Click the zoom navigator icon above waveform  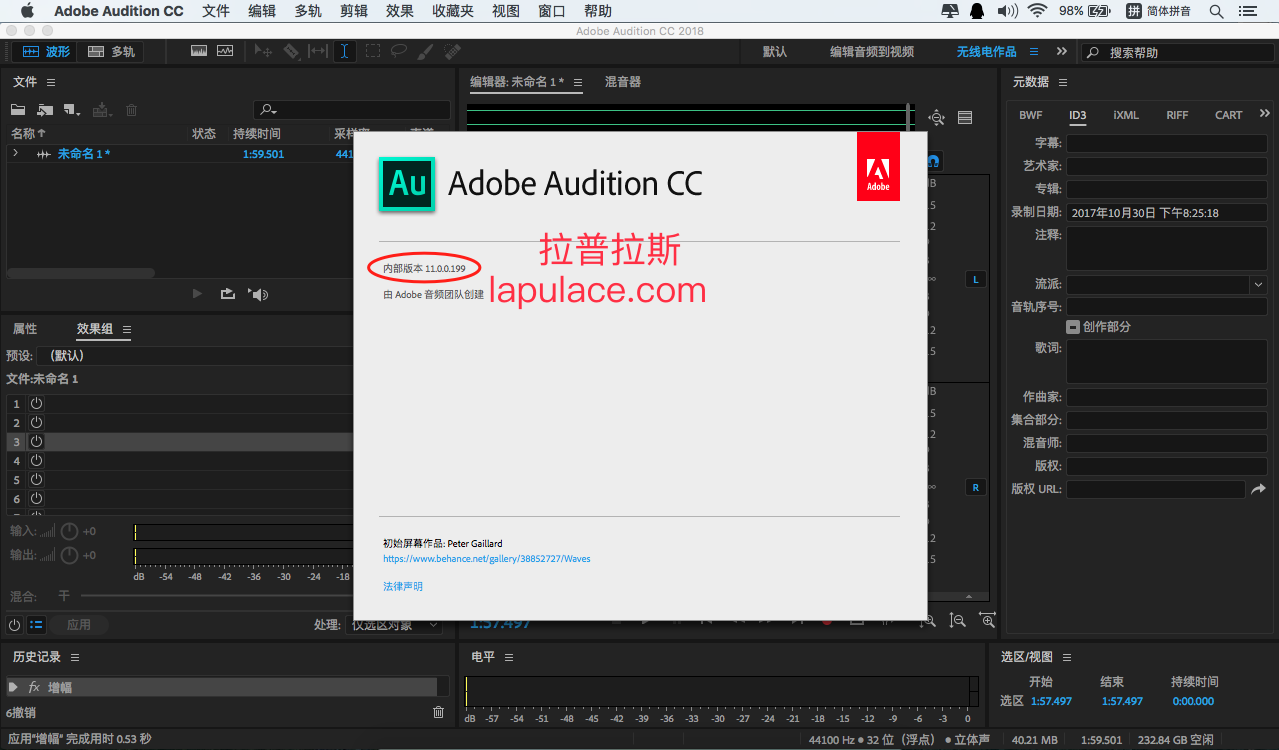937,117
